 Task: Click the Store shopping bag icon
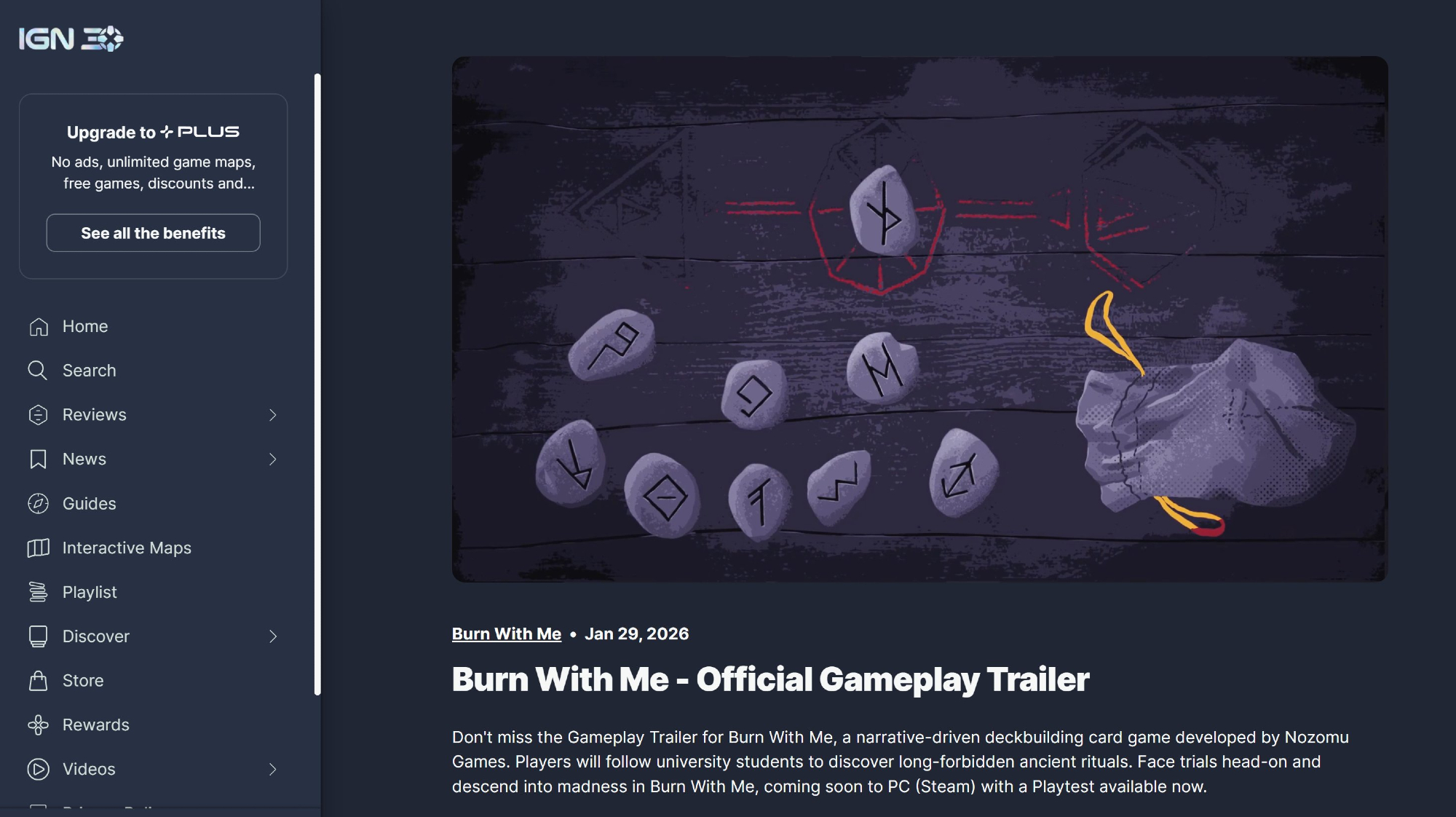click(x=38, y=681)
